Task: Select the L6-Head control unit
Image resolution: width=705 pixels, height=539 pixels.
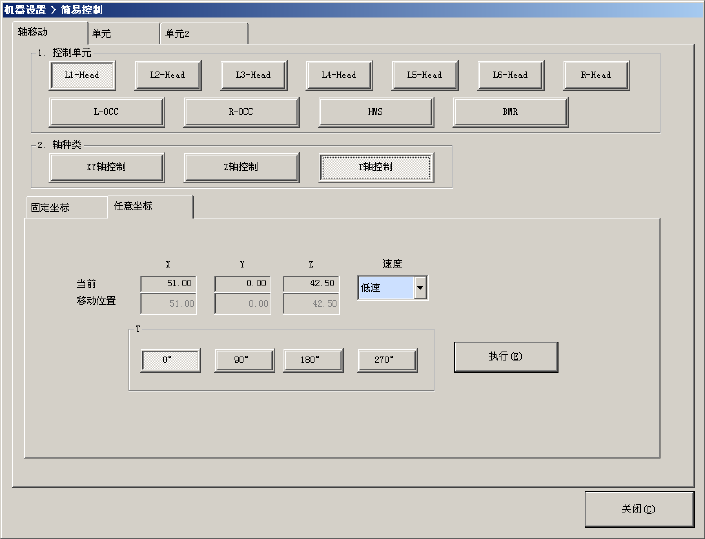Action: click(x=511, y=76)
